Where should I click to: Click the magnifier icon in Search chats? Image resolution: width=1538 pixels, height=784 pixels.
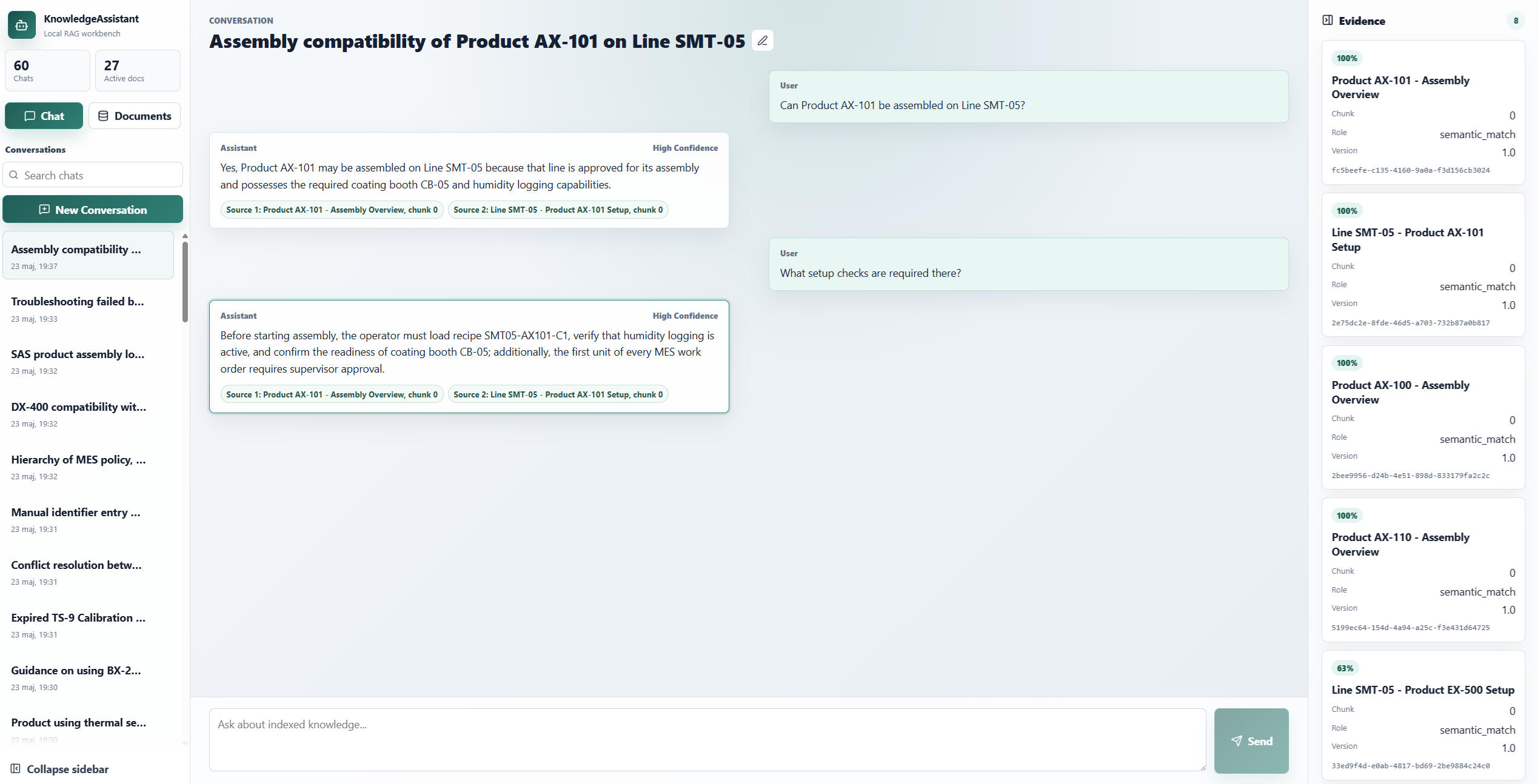(x=14, y=174)
